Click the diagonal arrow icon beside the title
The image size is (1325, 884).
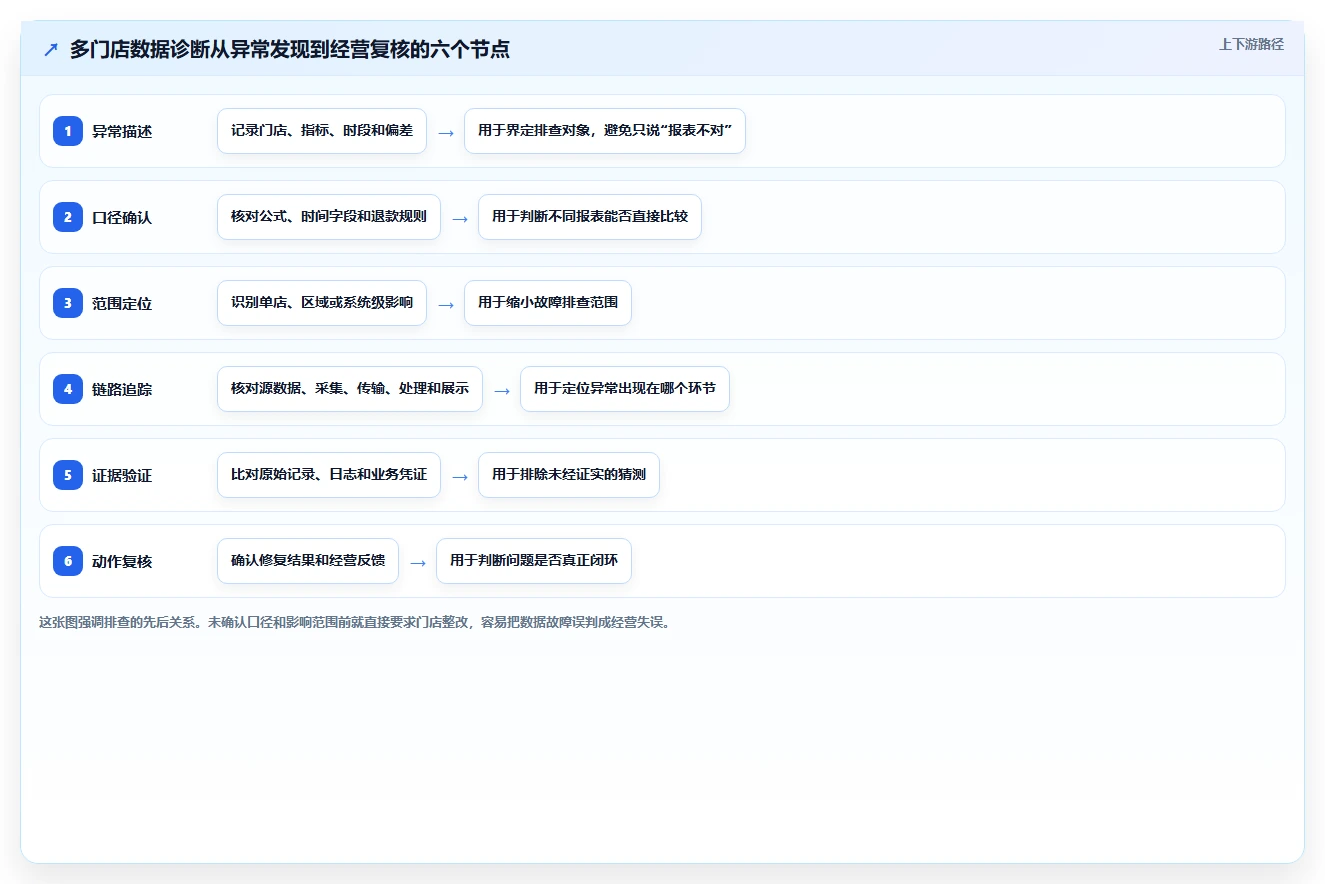tap(51, 49)
